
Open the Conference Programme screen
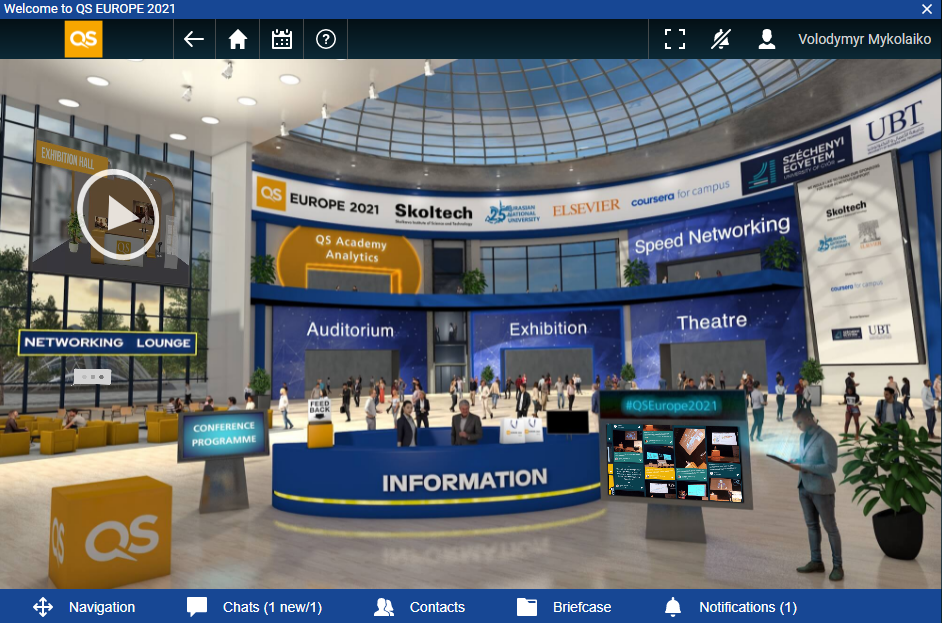pyautogui.click(x=223, y=434)
